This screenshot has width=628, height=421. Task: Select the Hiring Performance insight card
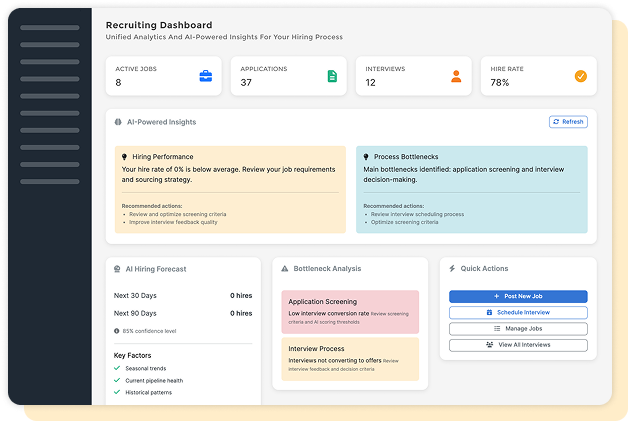tap(230, 189)
